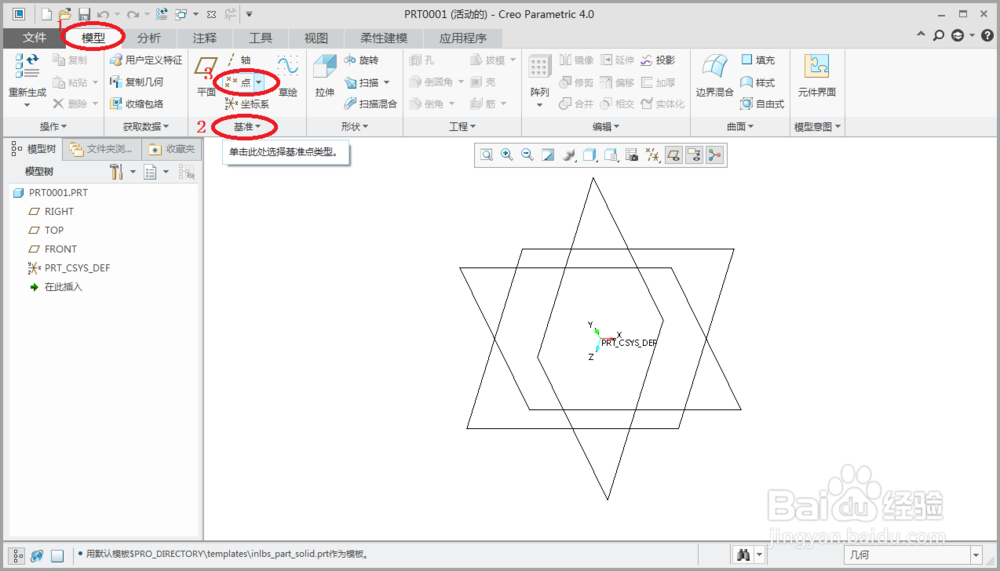Image resolution: width=1000 pixels, height=571 pixels.
Task: Create a new file from quick access toolbar
Action: [47, 14]
